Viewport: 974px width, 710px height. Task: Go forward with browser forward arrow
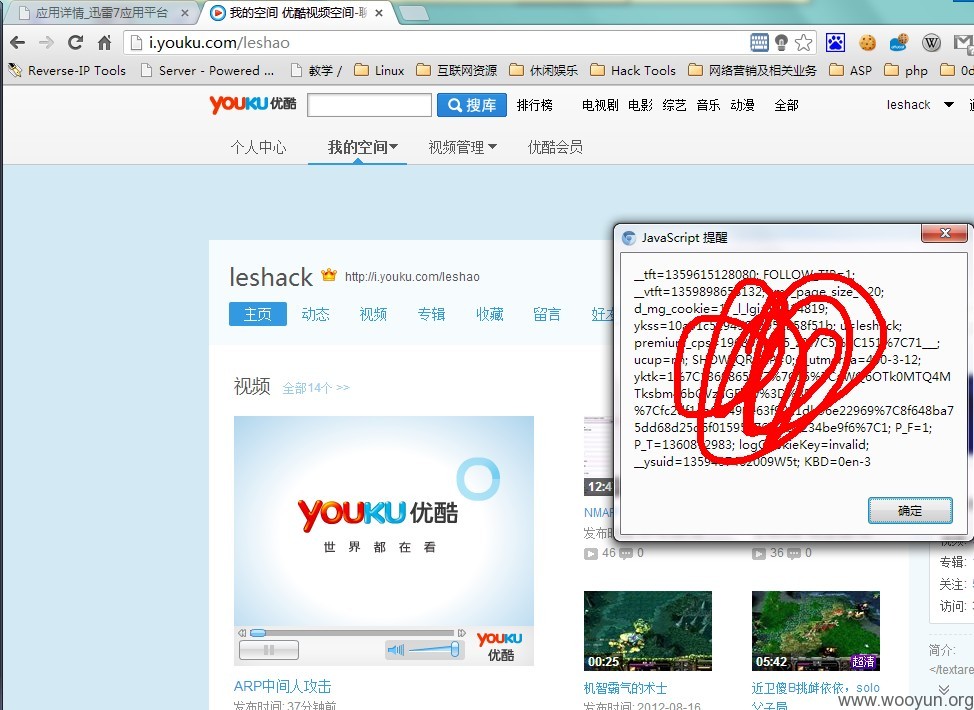[46, 43]
